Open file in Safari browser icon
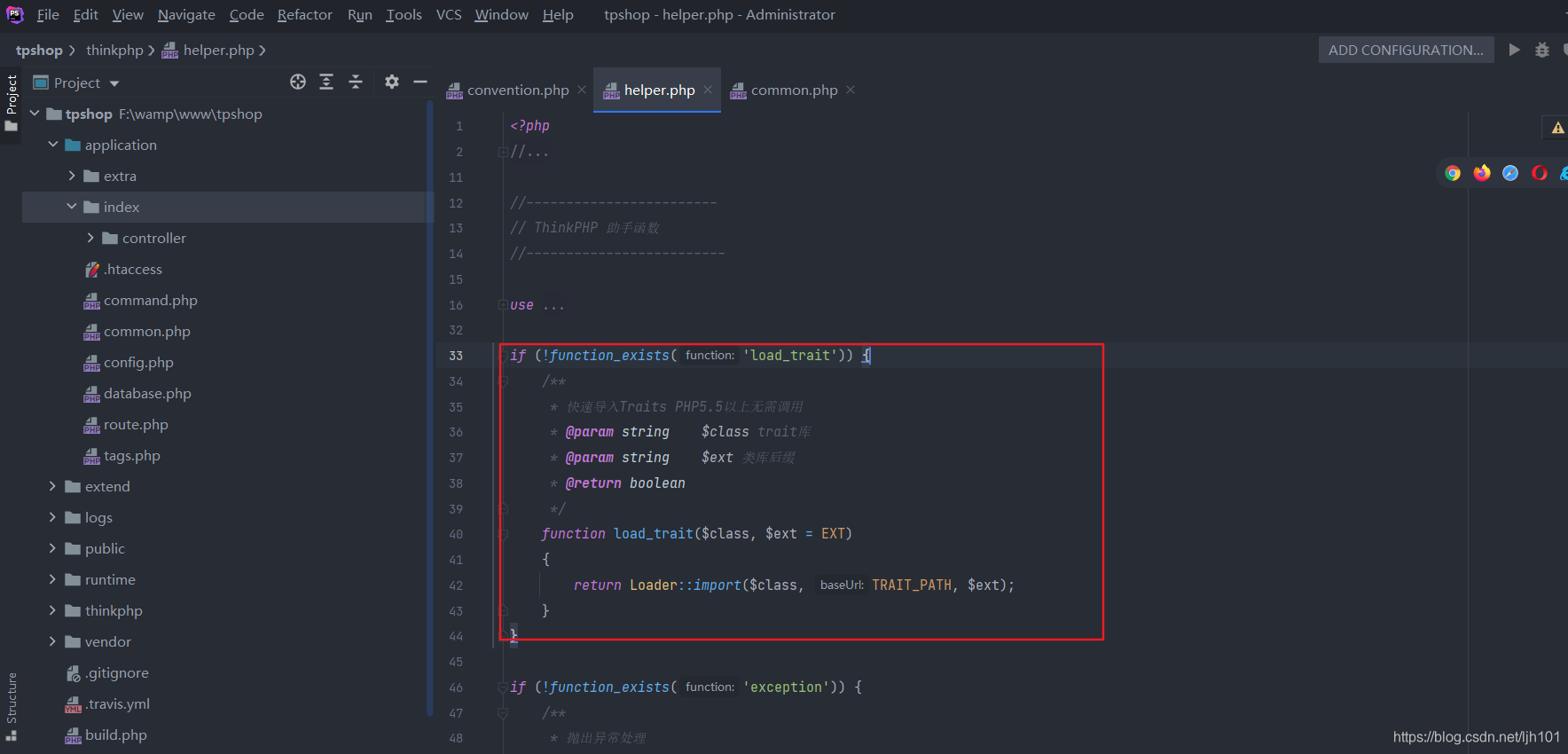This screenshot has width=1568, height=754. 1510,173
